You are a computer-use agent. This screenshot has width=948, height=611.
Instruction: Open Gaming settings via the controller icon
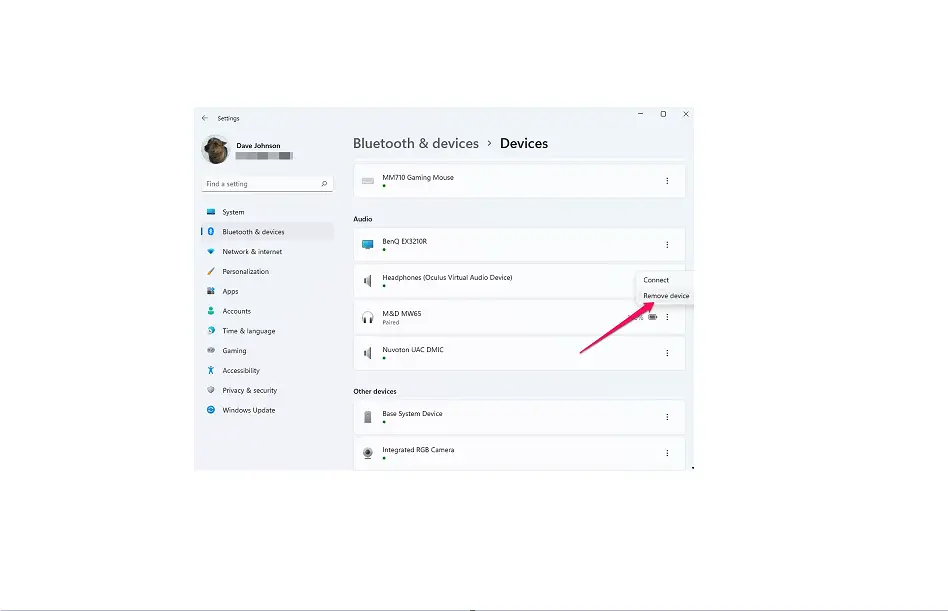213,350
